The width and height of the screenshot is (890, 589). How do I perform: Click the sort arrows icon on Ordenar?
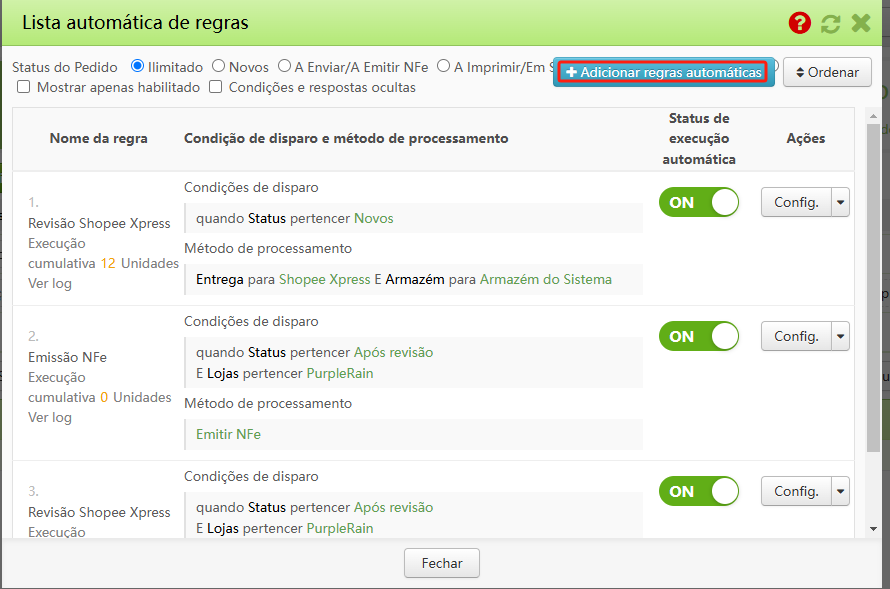point(799,72)
